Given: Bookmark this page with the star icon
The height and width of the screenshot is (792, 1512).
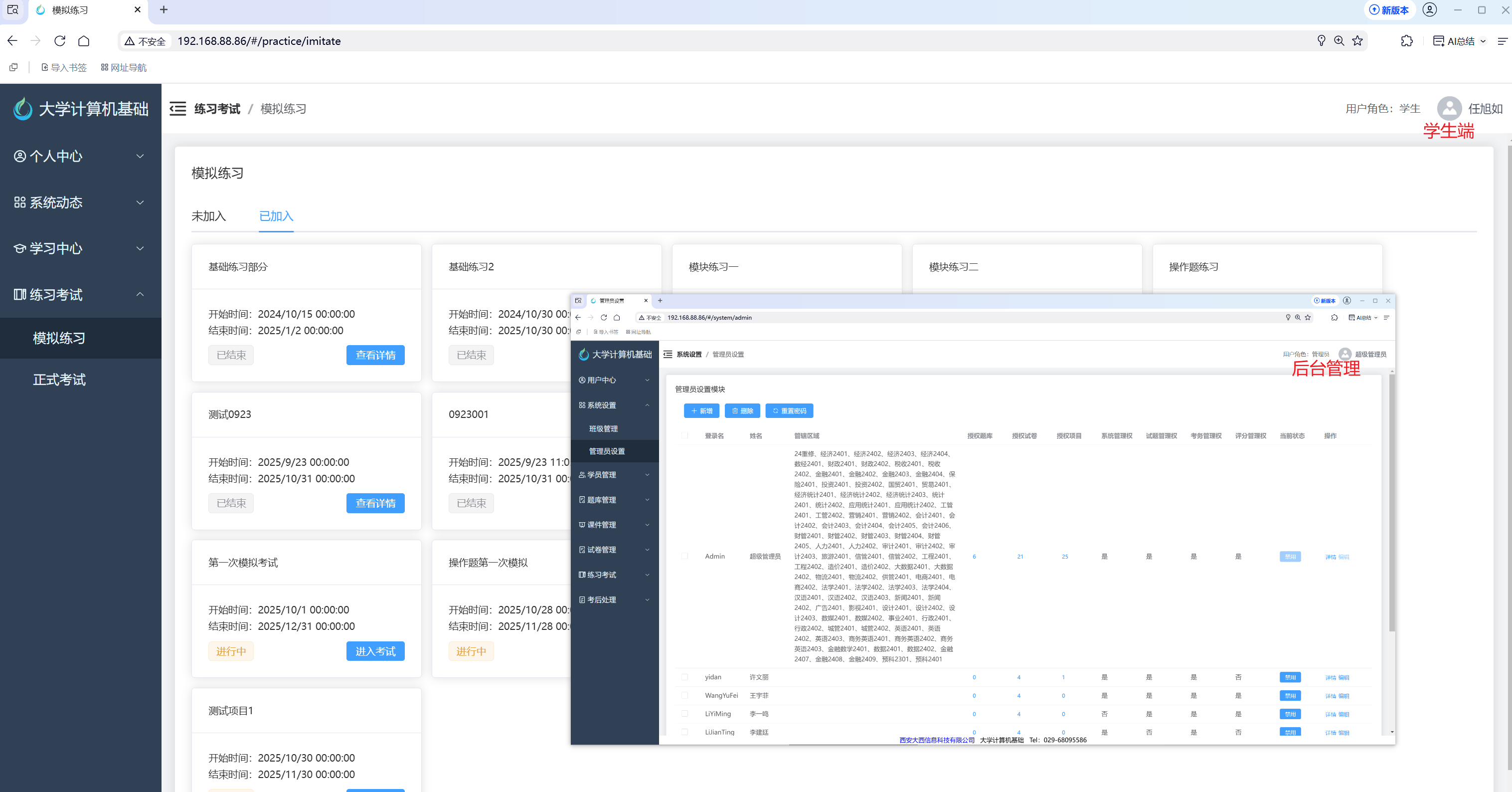Looking at the screenshot, I should [1357, 40].
